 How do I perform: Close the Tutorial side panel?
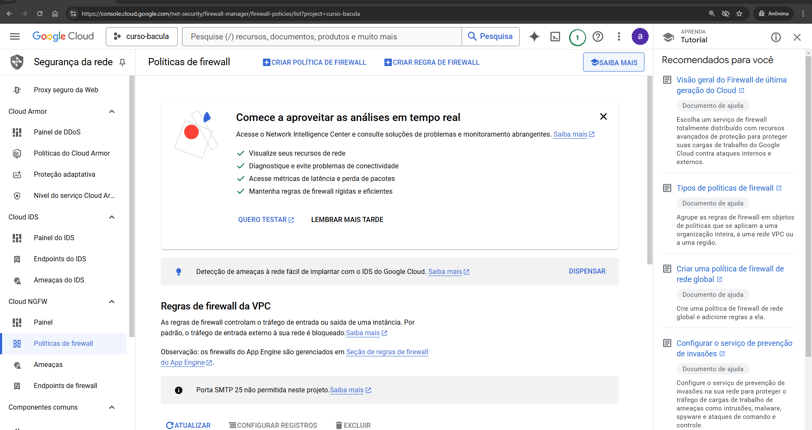[797, 37]
